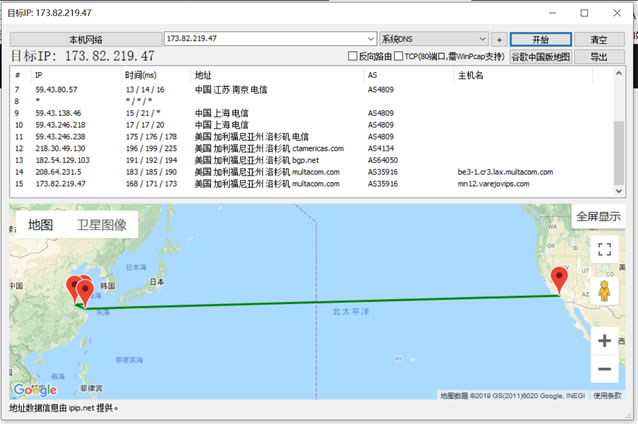Toggle the TCP port 80 checkbox

399,57
